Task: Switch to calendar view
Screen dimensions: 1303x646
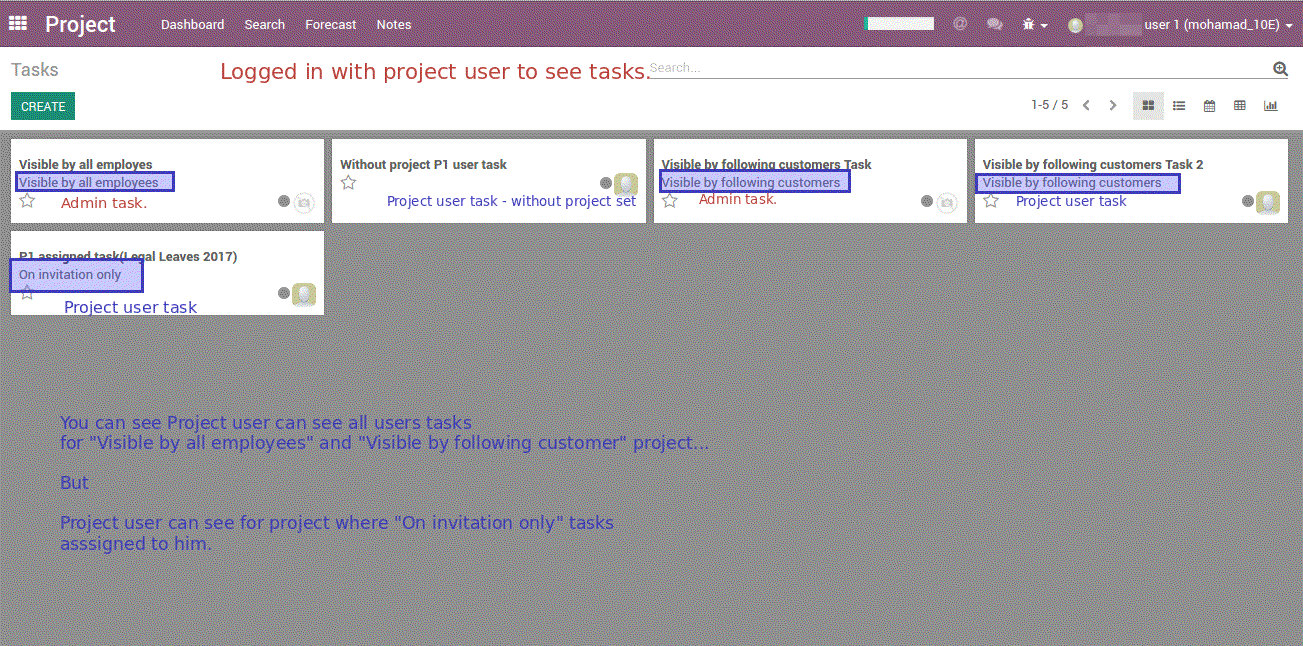Action: (1209, 106)
